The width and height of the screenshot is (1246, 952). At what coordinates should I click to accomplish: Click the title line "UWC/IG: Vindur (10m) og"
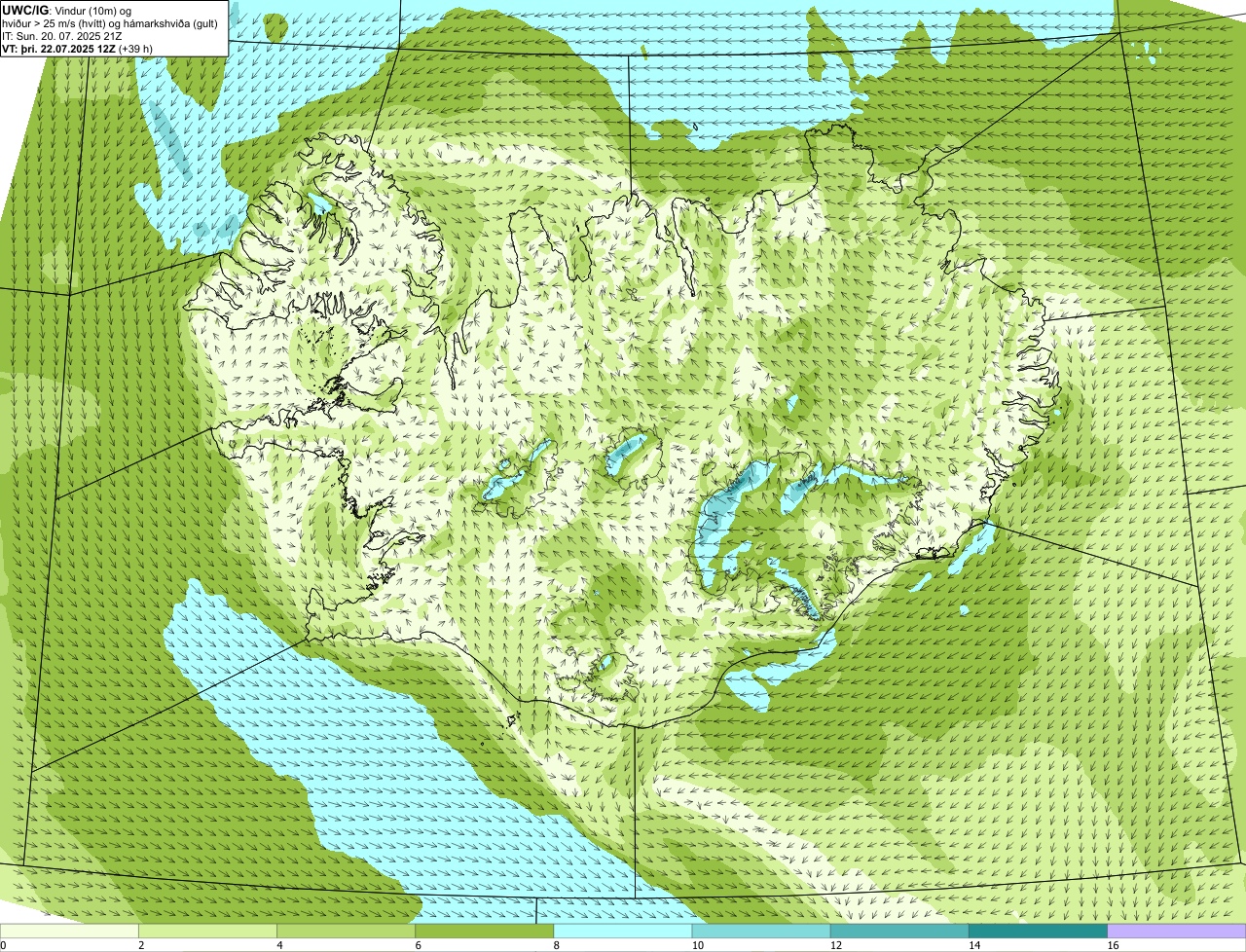click(x=67, y=10)
